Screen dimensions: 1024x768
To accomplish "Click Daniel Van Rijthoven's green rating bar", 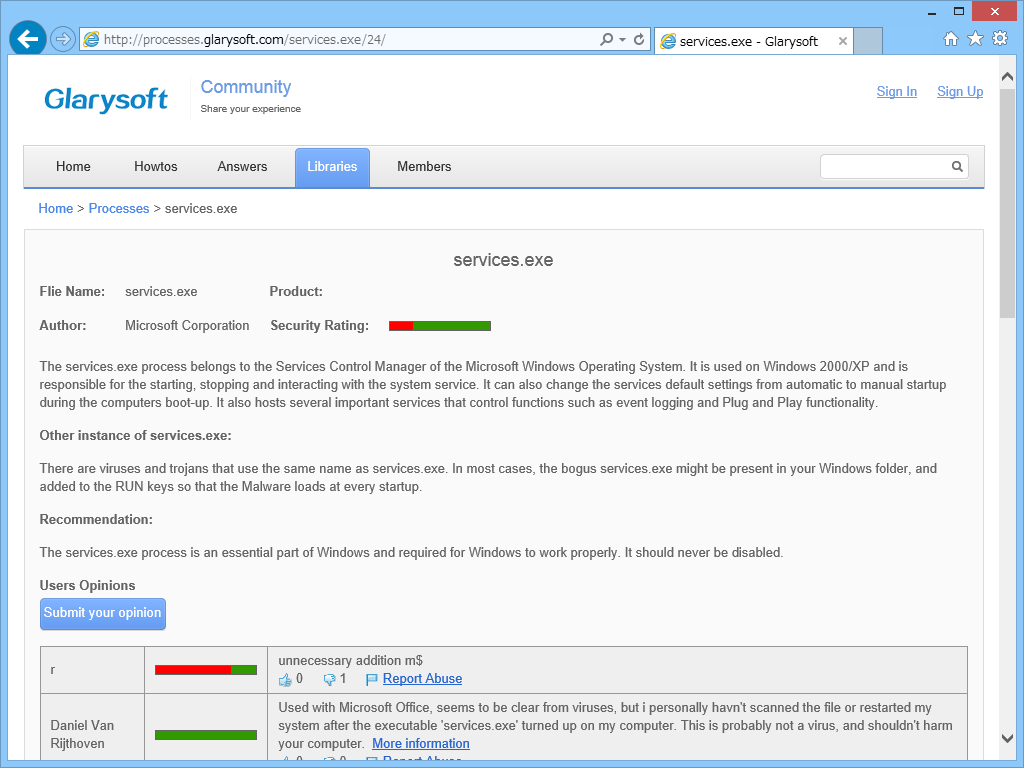I will [x=206, y=735].
